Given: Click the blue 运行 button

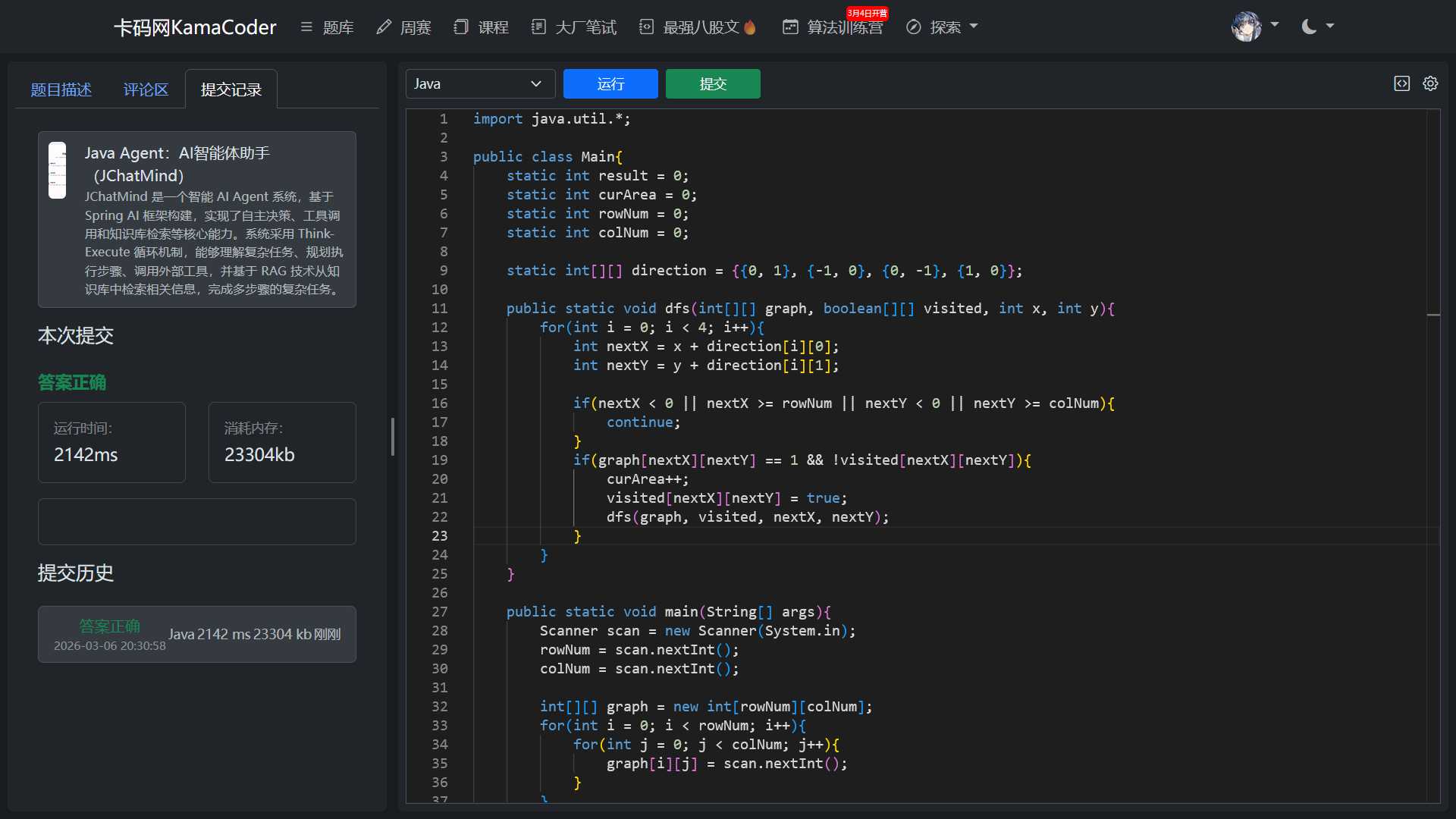Looking at the screenshot, I should (610, 83).
